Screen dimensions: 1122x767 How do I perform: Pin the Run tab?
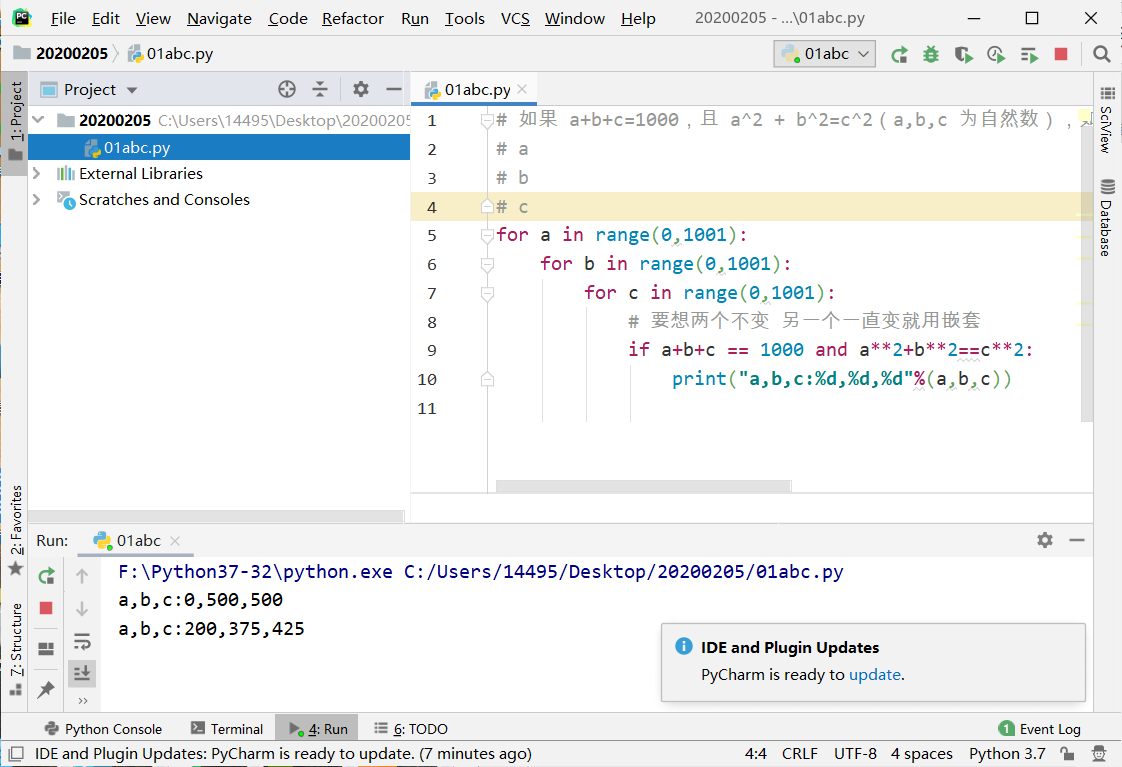pos(46,689)
